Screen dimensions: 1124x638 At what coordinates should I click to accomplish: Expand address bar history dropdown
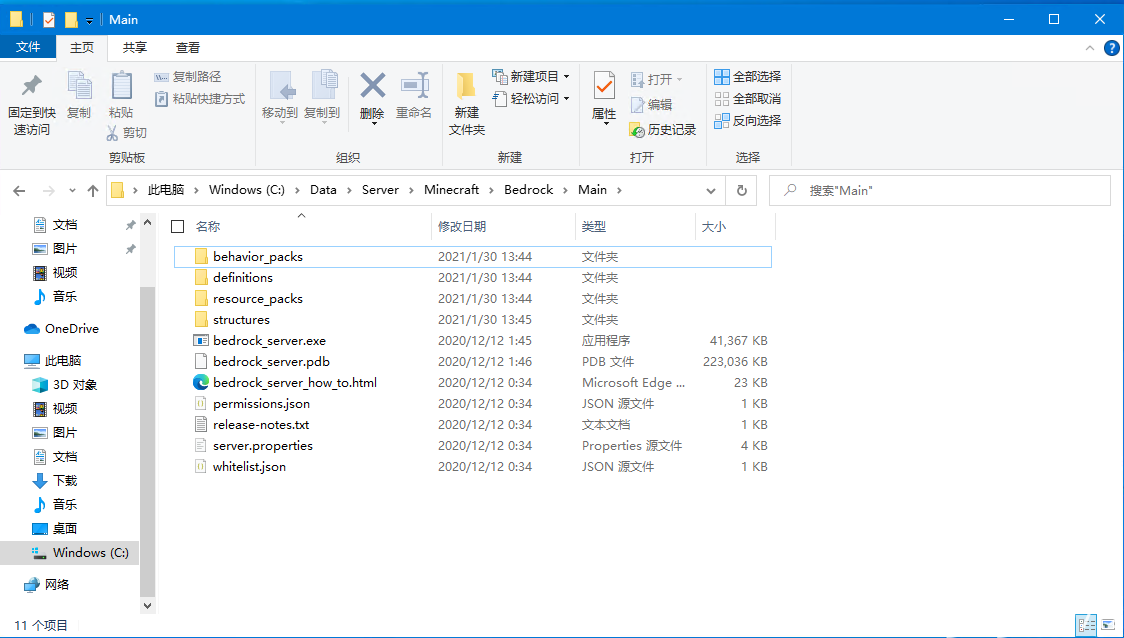(710, 191)
